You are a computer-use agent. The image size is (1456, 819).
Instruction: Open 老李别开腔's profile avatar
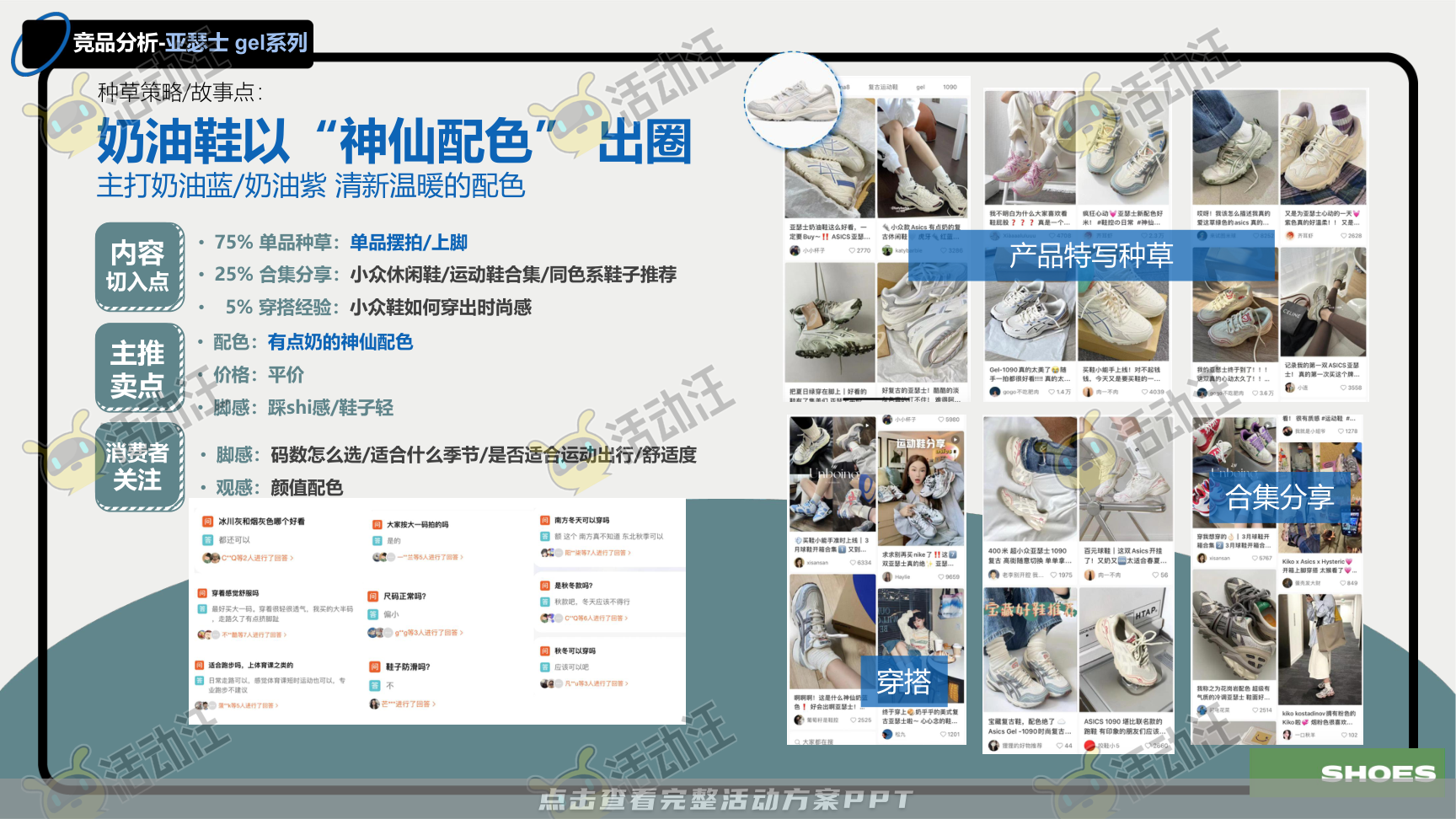pos(993,575)
